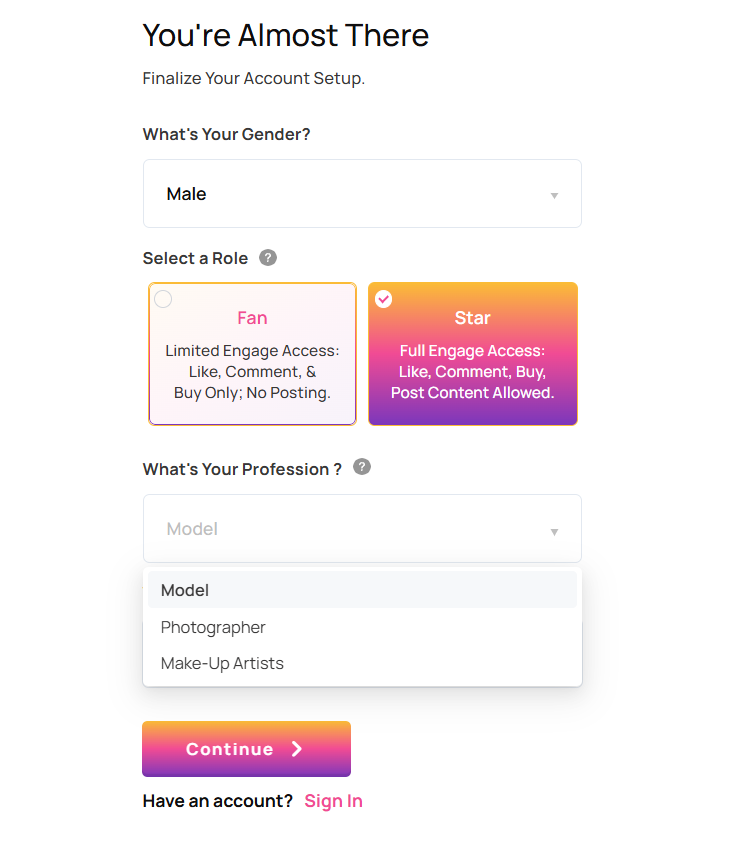
Task: Click the checked Star radio circle
Action: pyautogui.click(x=383, y=299)
